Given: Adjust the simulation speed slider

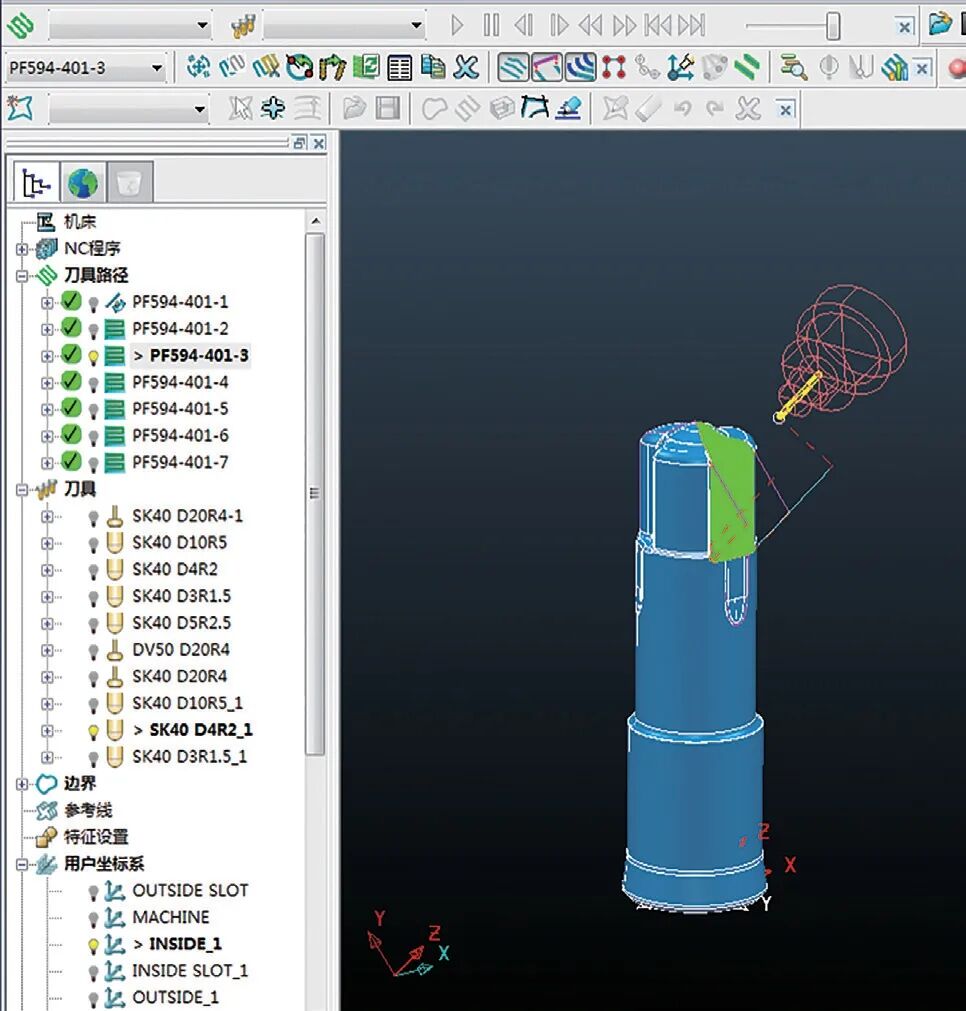Looking at the screenshot, I should [833, 26].
